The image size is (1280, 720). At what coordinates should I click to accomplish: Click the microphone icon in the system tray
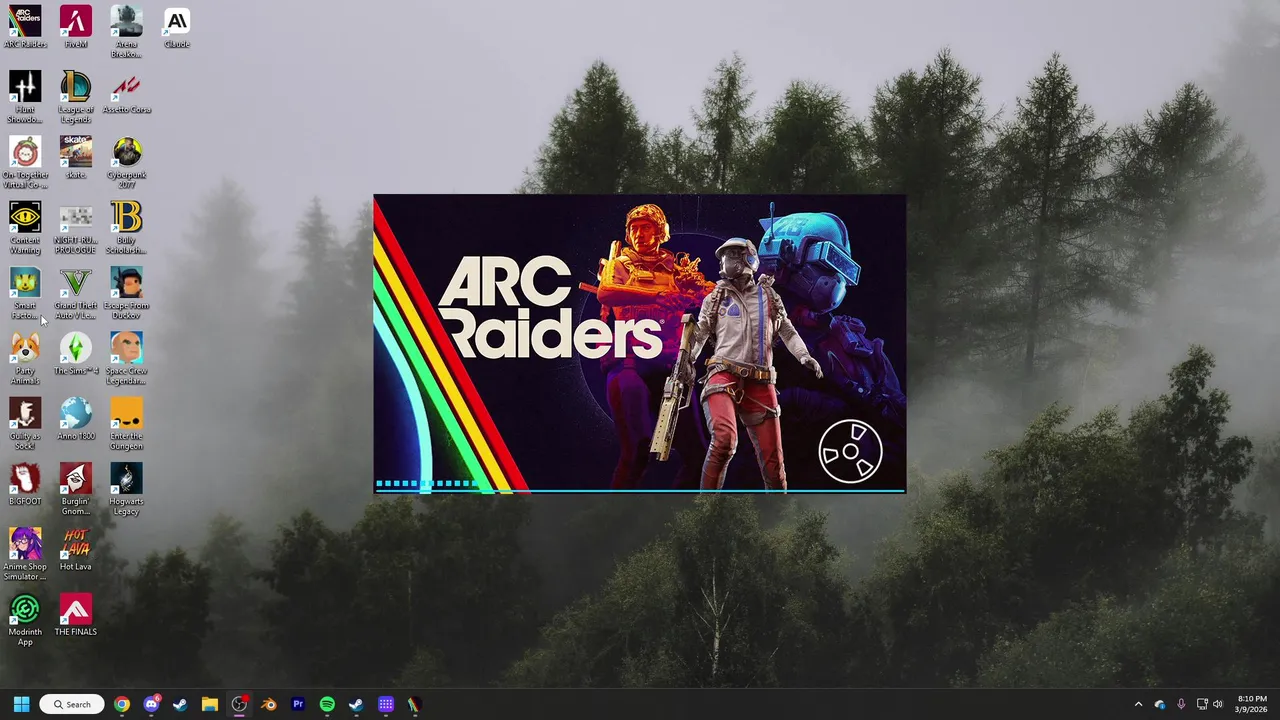click(x=1181, y=704)
